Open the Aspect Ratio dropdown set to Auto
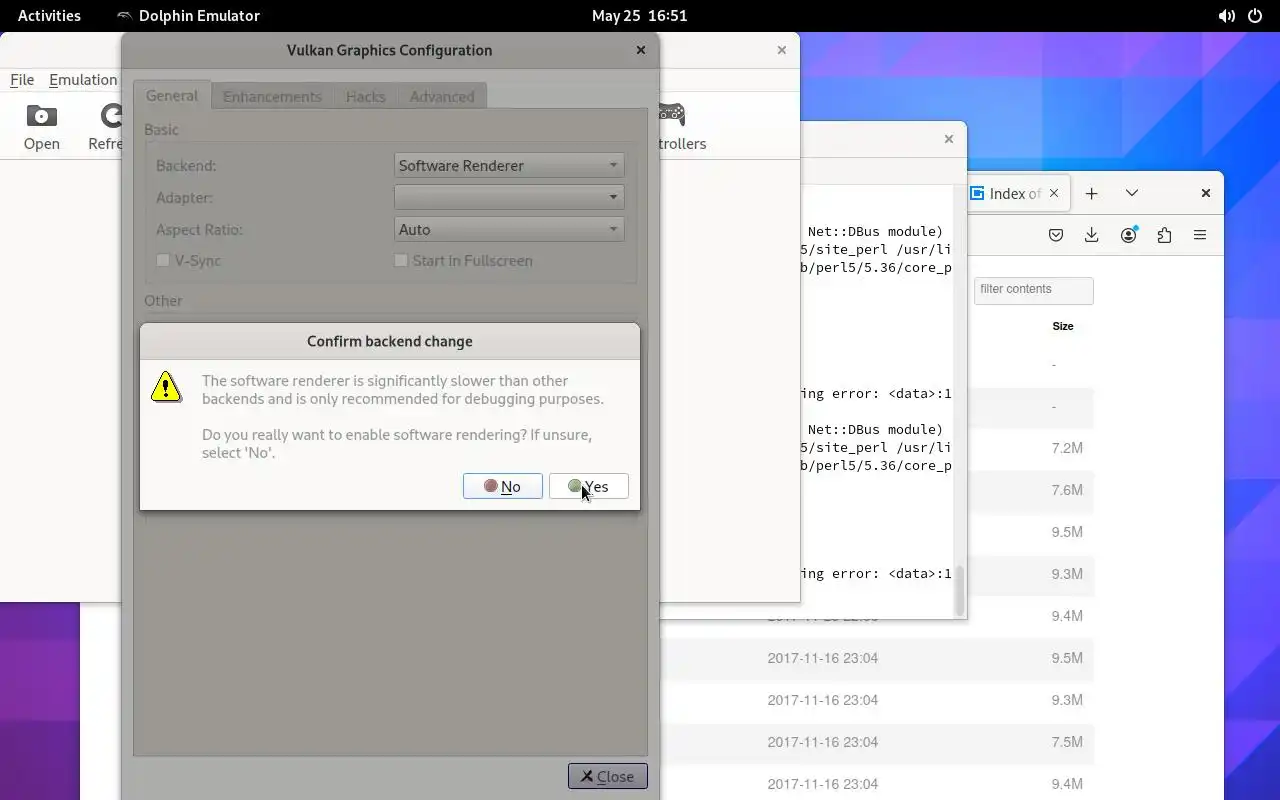1280x800 pixels. [509, 229]
